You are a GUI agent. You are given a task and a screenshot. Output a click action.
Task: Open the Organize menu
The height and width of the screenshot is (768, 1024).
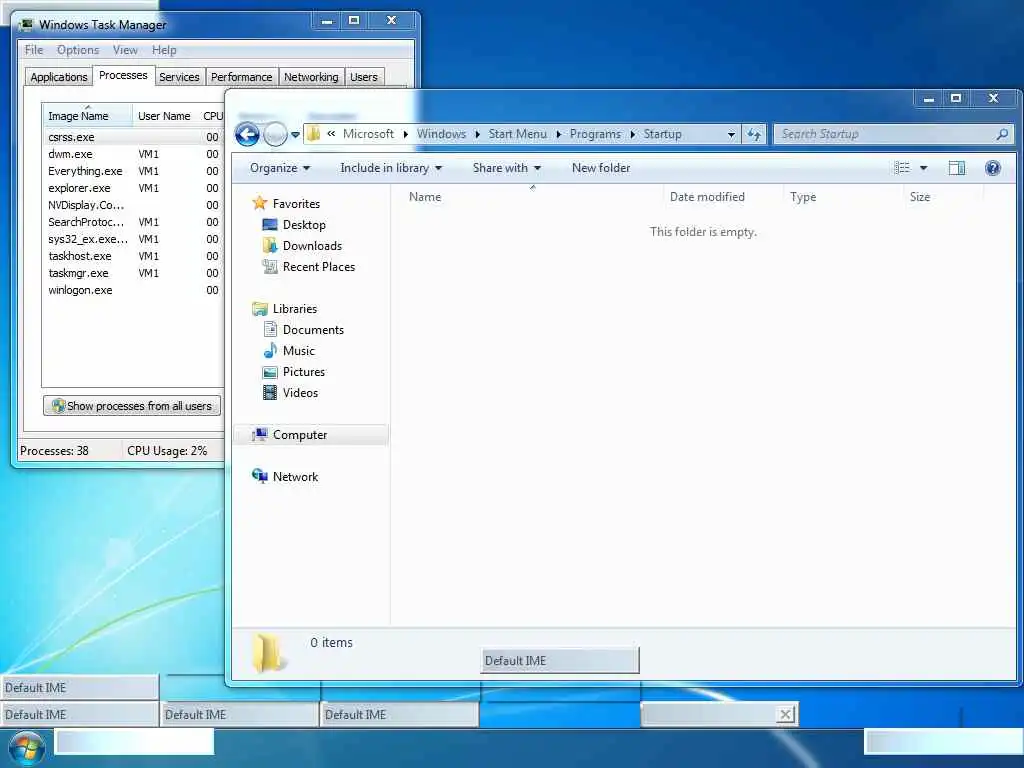click(280, 168)
